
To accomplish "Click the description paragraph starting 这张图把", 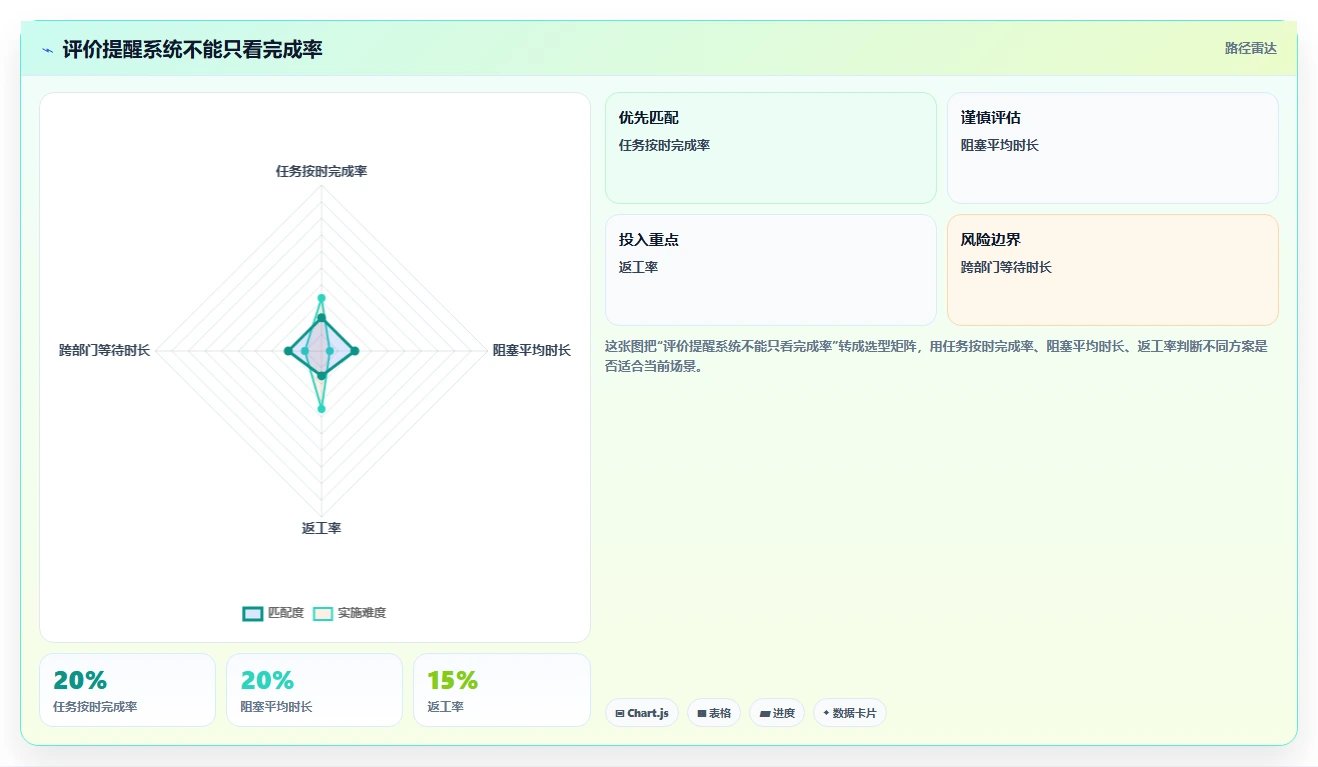I will point(937,356).
